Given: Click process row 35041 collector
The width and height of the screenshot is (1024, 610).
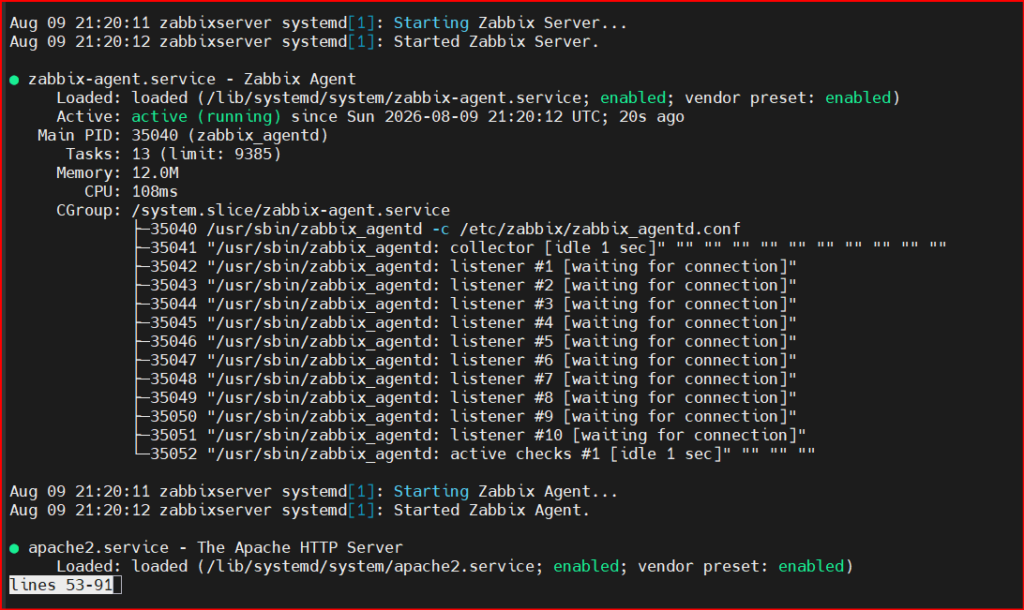Looking at the screenshot, I should (x=541, y=248).
